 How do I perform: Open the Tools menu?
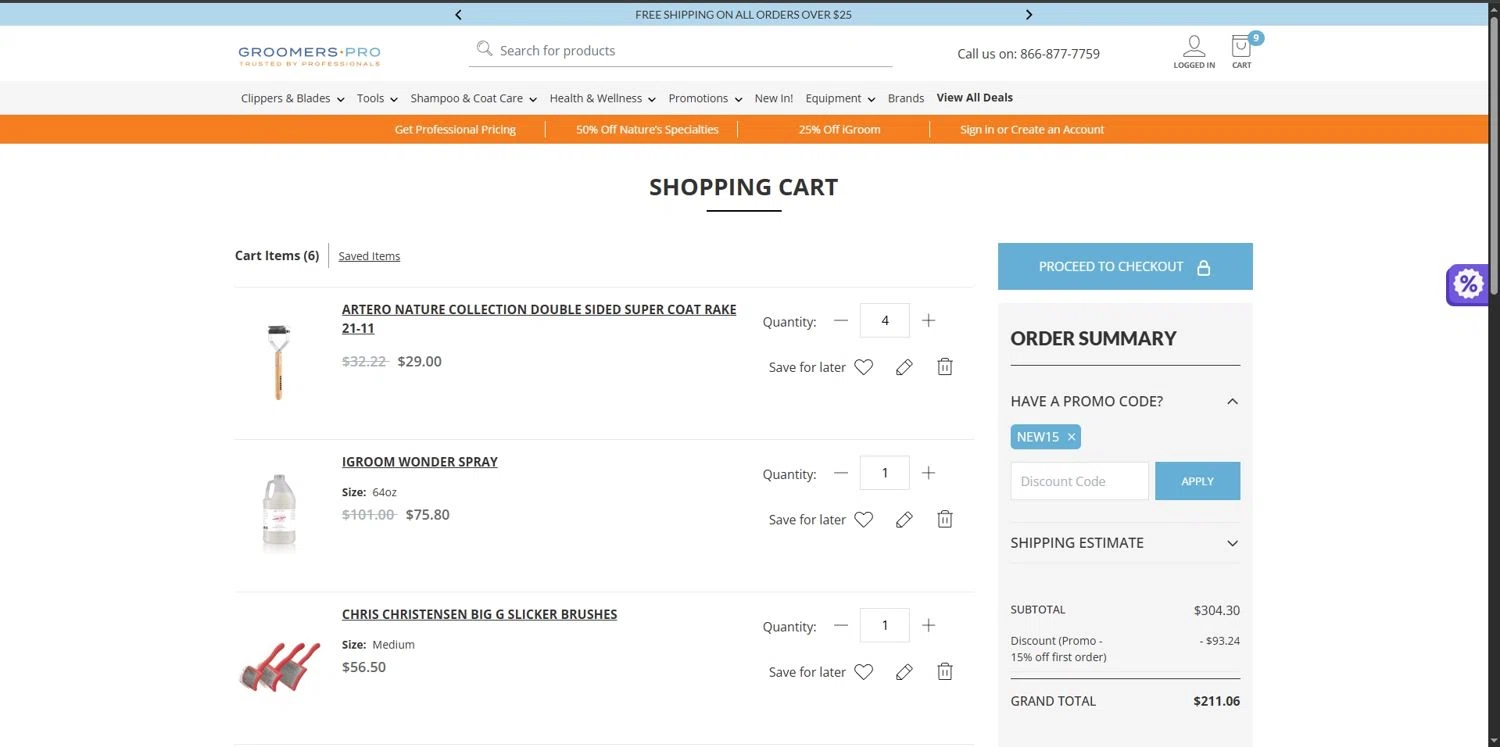377,98
